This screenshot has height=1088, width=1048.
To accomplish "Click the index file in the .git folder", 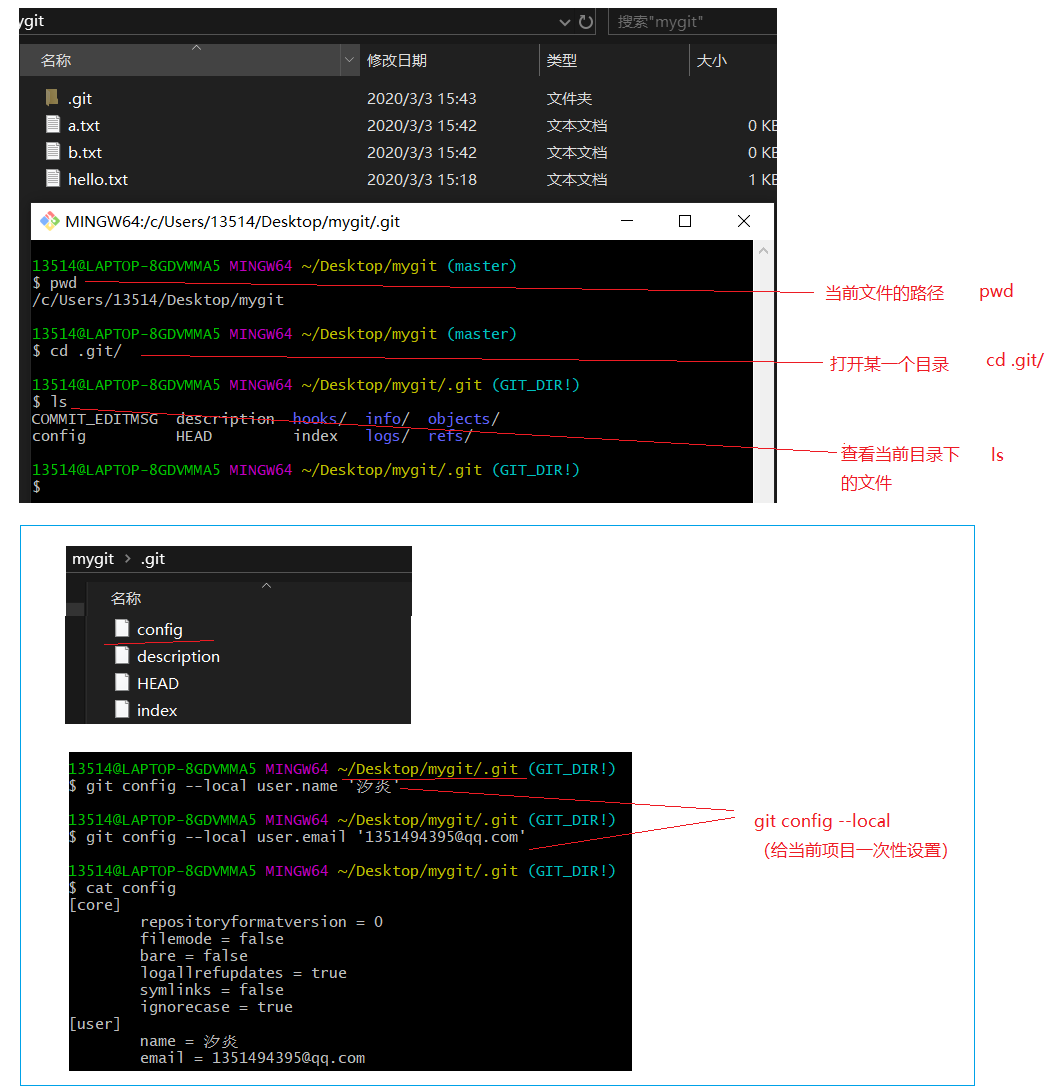I will [x=156, y=710].
